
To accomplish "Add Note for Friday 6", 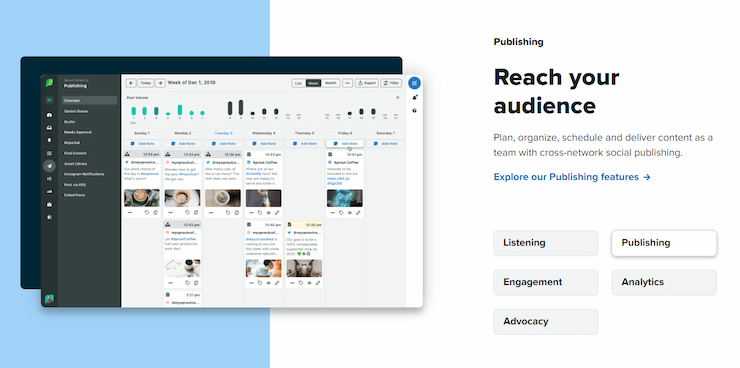I will point(345,143).
